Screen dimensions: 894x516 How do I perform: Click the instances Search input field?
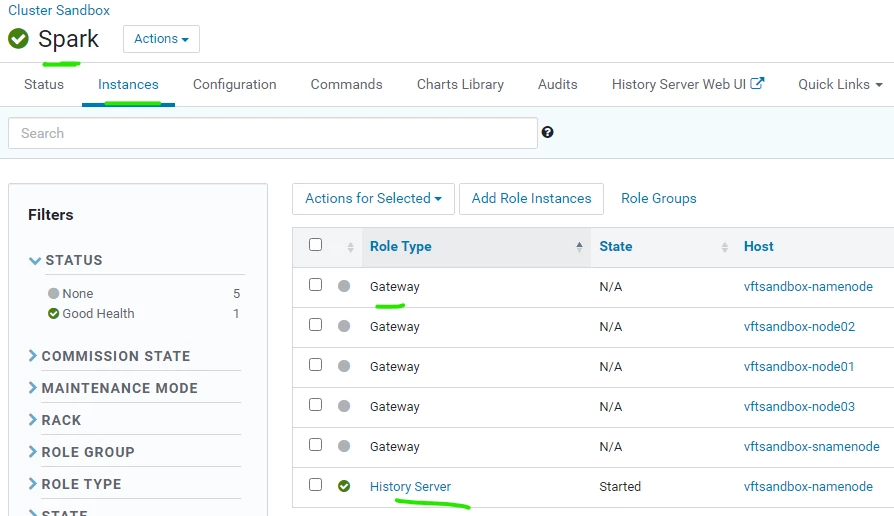273,133
